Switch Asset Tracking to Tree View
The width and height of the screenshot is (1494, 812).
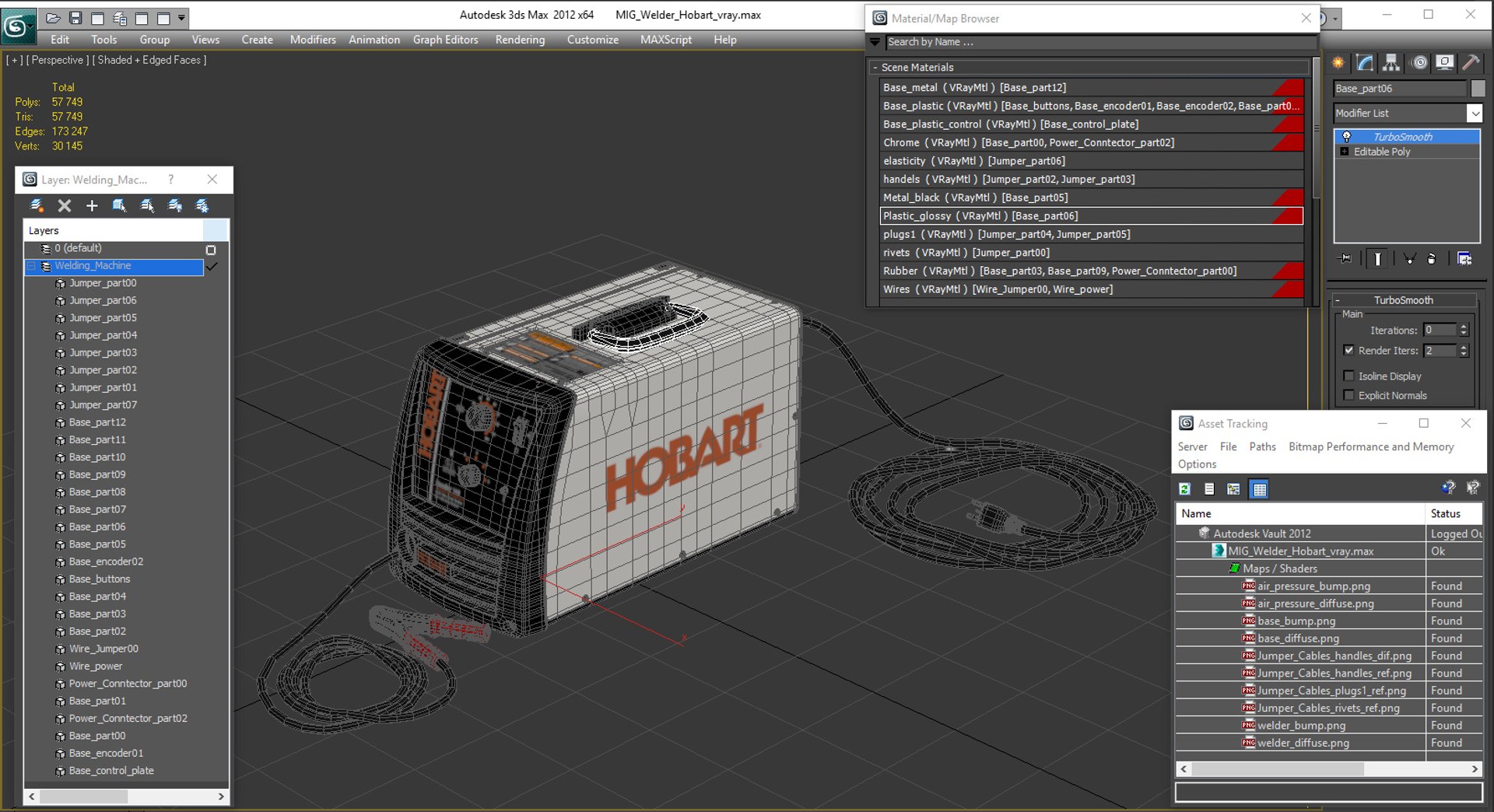(1233, 489)
